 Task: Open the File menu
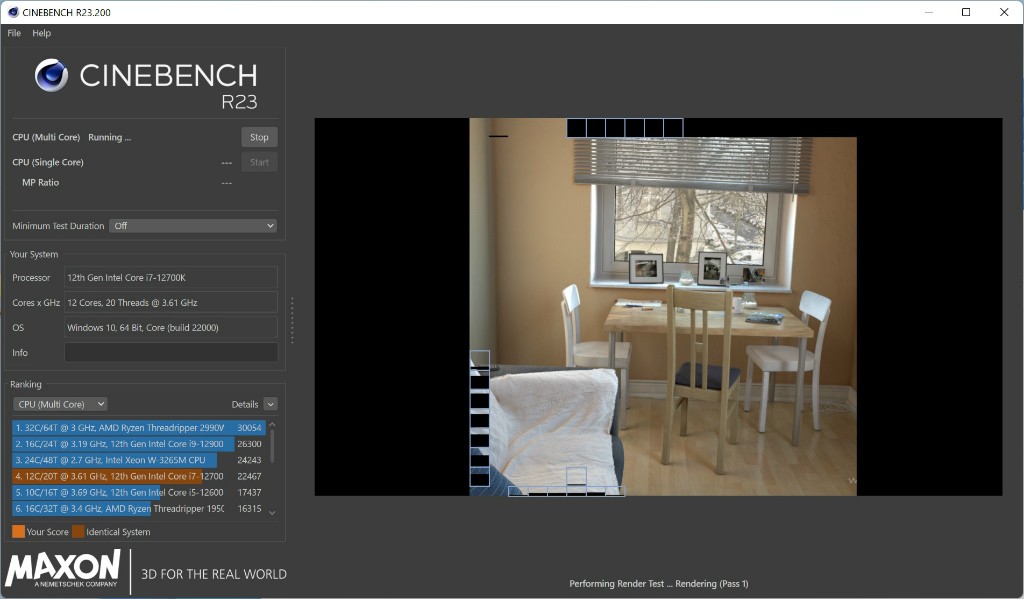coord(14,33)
